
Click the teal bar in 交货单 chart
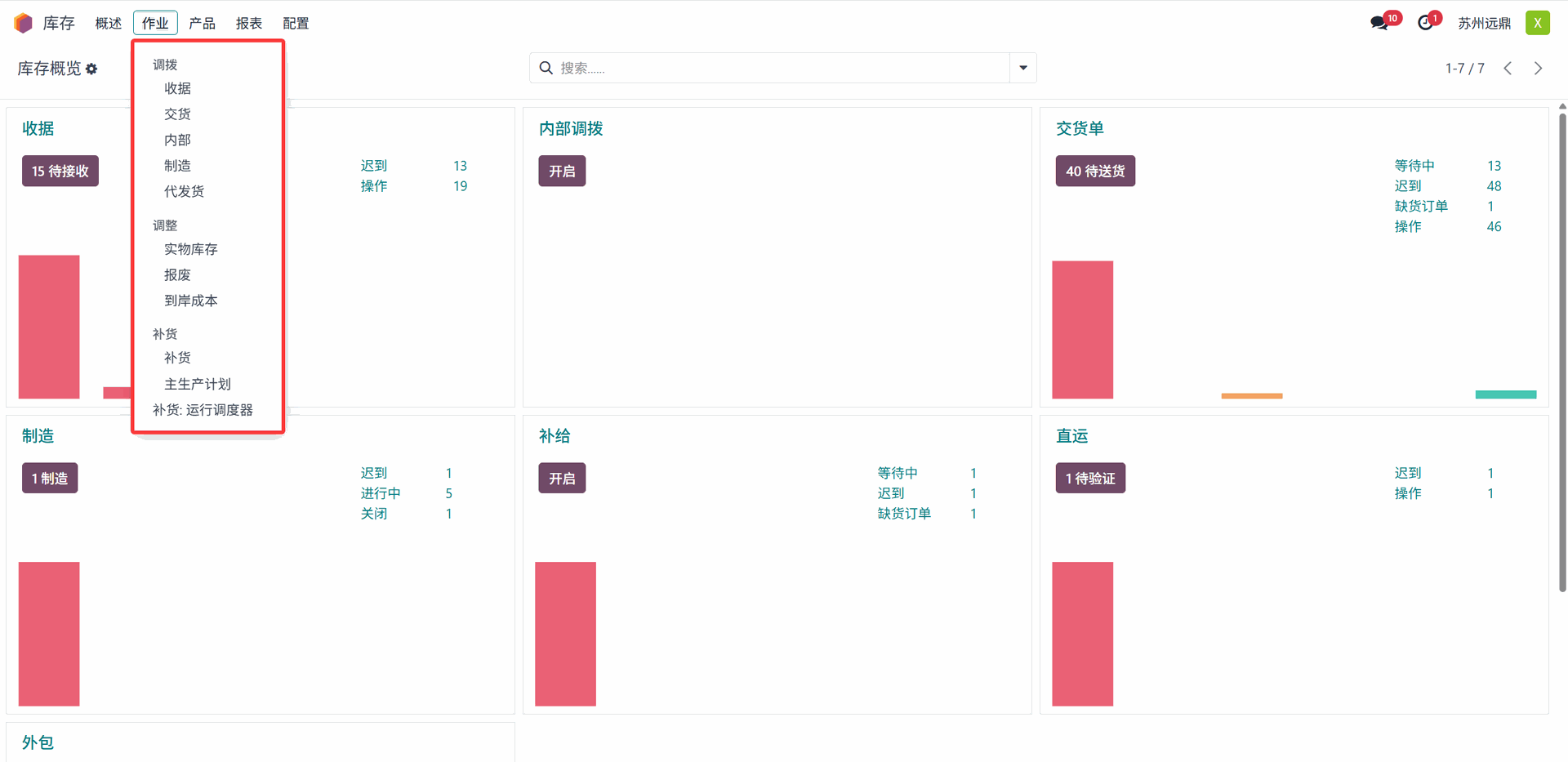pyautogui.click(x=1505, y=394)
